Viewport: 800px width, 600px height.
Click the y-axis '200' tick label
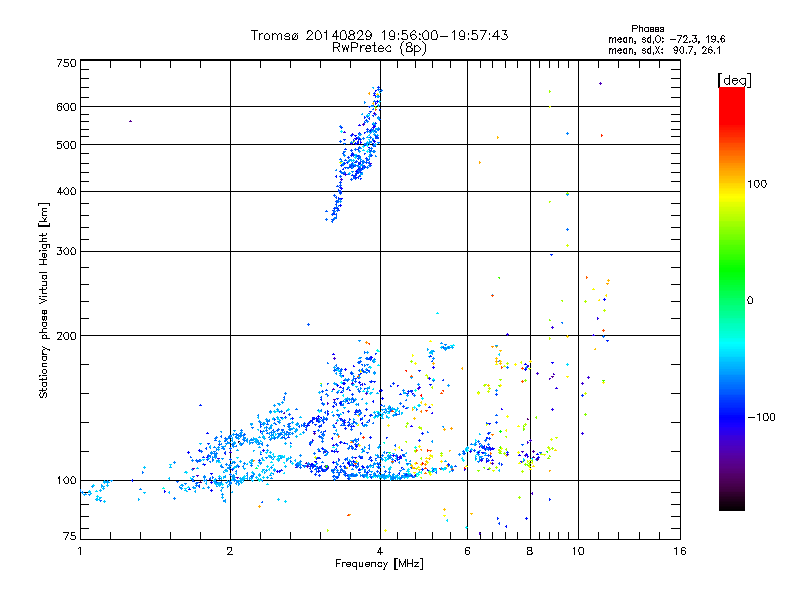[x=66, y=336]
